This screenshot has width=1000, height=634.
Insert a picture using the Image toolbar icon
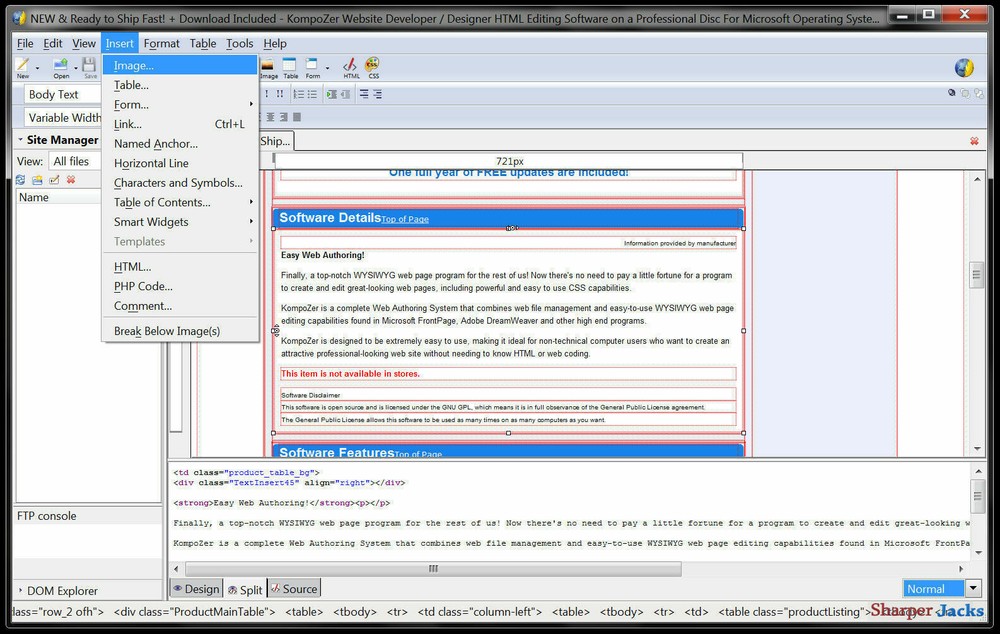click(x=267, y=65)
